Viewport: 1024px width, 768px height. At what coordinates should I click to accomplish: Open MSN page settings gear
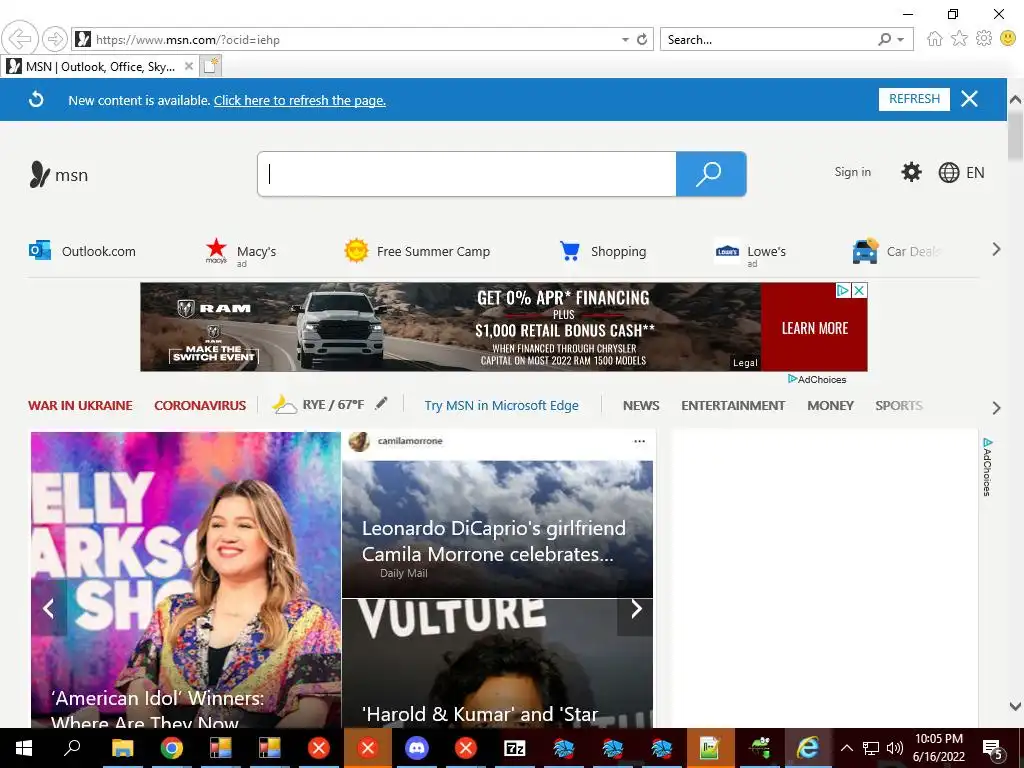[x=911, y=172]
